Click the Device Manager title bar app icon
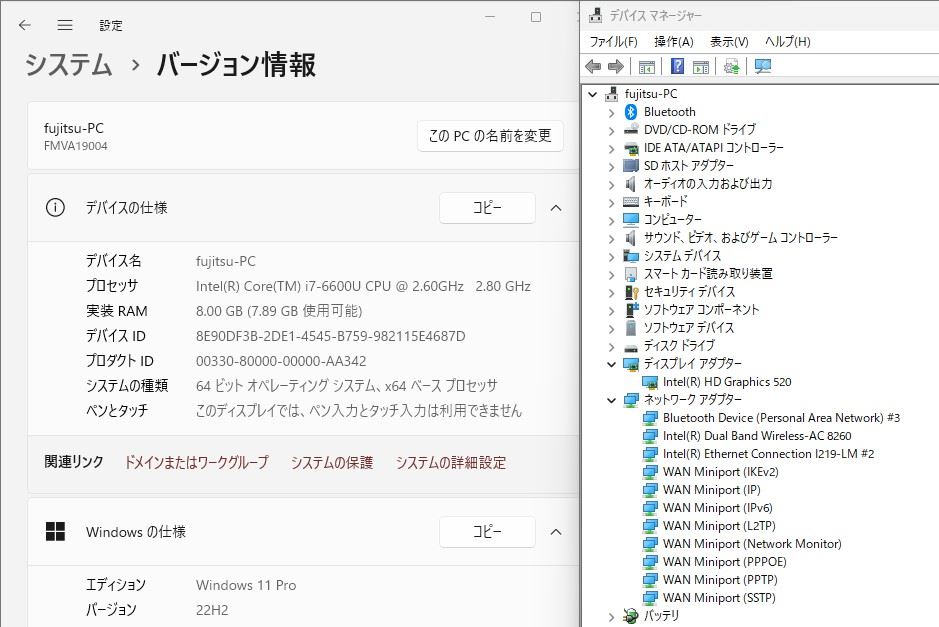The height and width of the screenshot is (627, 939). pyautogui.click(x=595, y=15)
